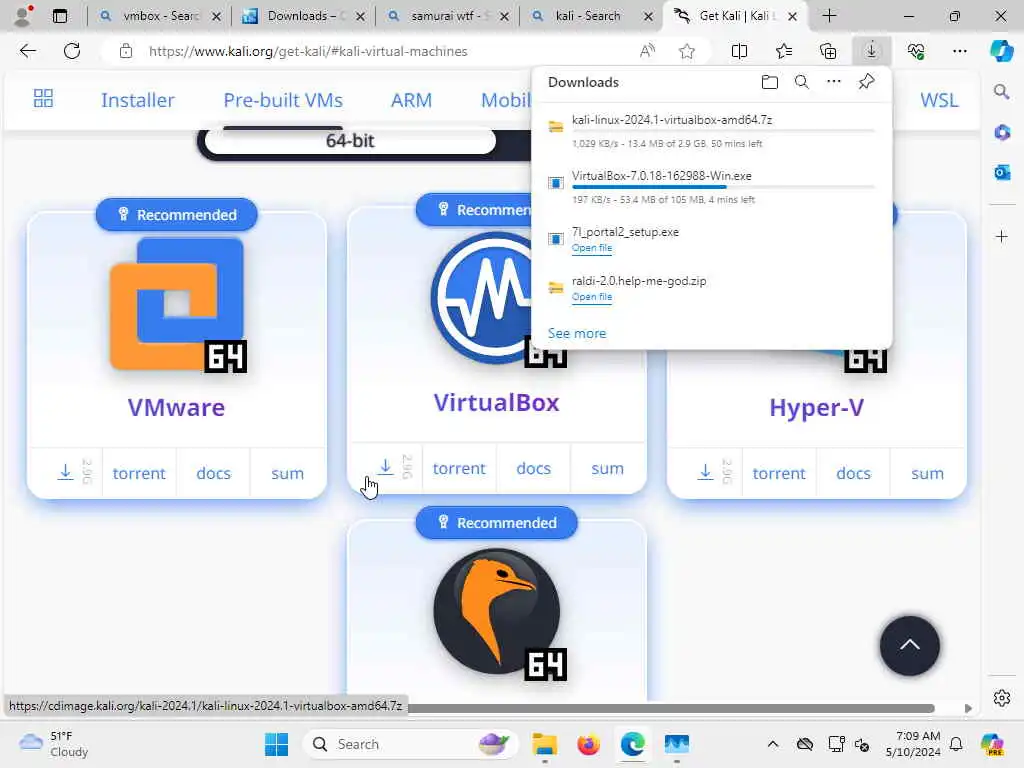
Task: Show hidden system tray icons chevron
Action: (773, 744)
